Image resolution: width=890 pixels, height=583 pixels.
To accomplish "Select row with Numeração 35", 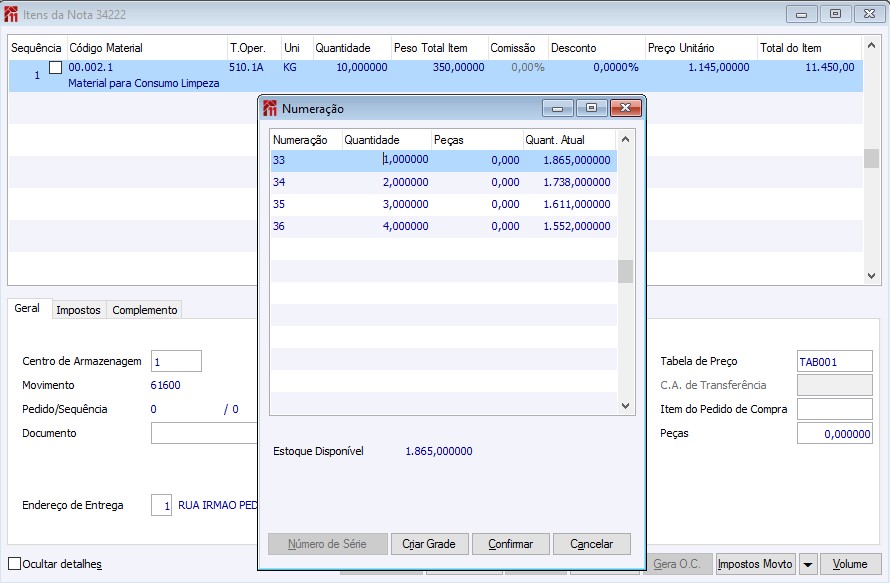I will 442,204.
